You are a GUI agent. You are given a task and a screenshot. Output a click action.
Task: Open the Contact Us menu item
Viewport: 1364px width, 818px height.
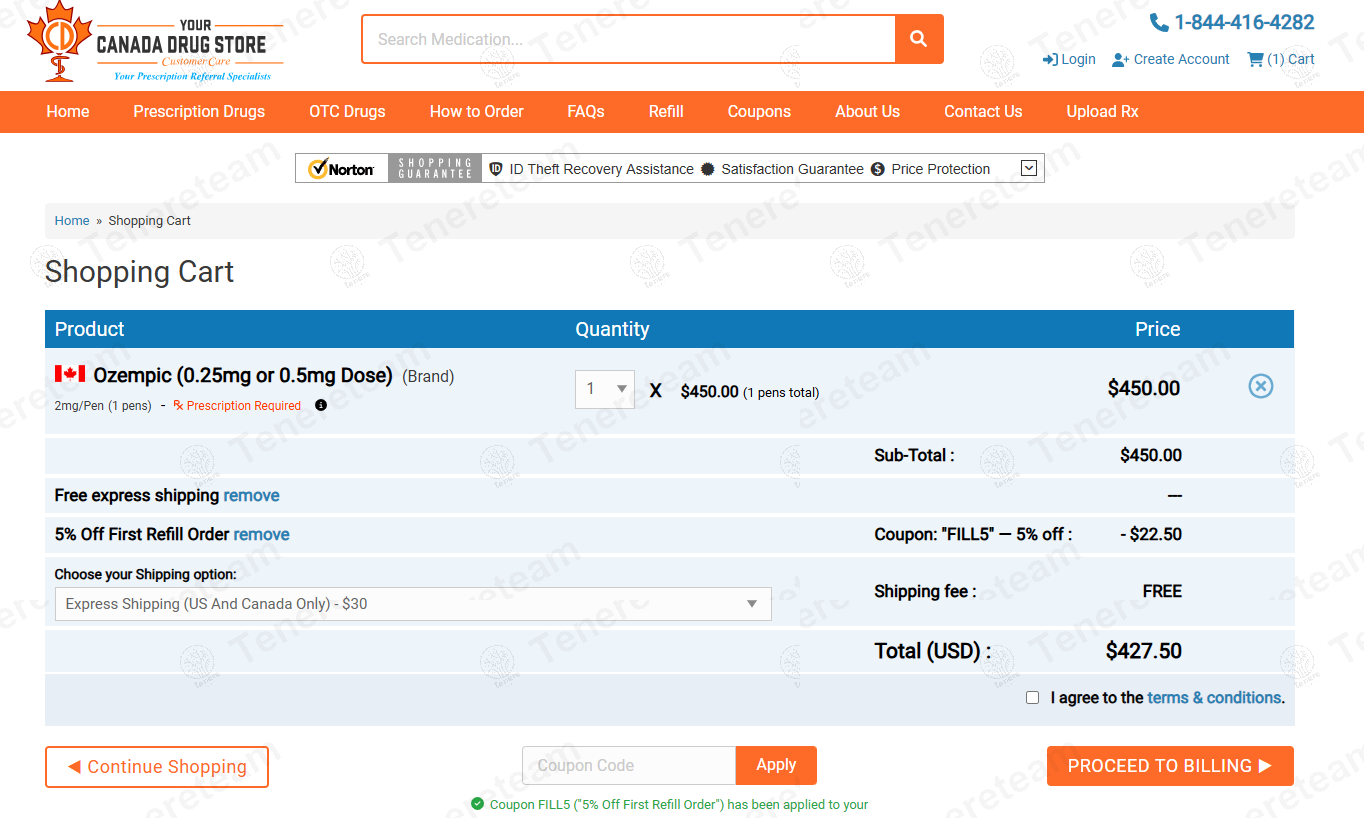tap(983, 112)
